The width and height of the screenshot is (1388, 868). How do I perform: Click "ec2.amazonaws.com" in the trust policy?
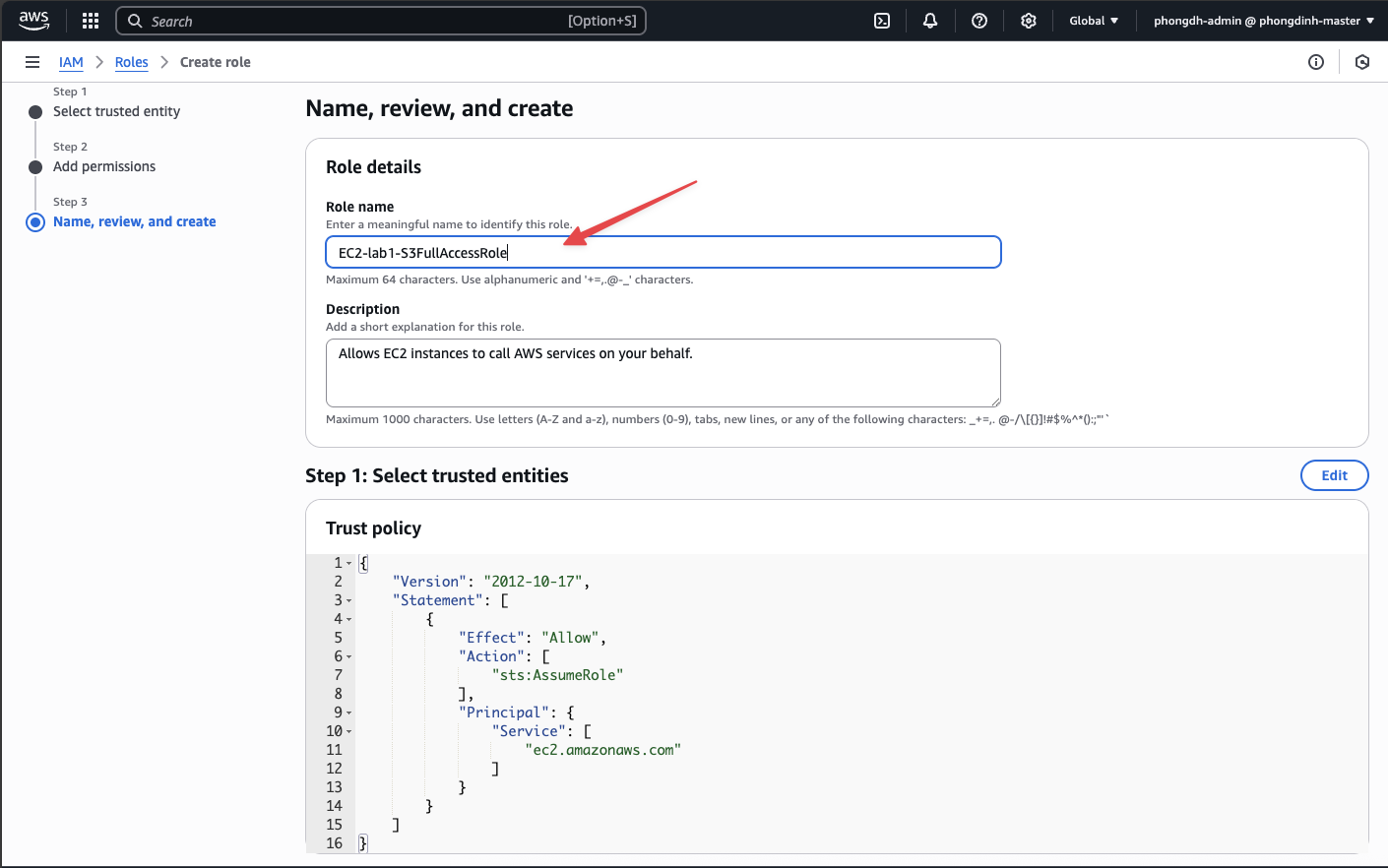[603, 750]
